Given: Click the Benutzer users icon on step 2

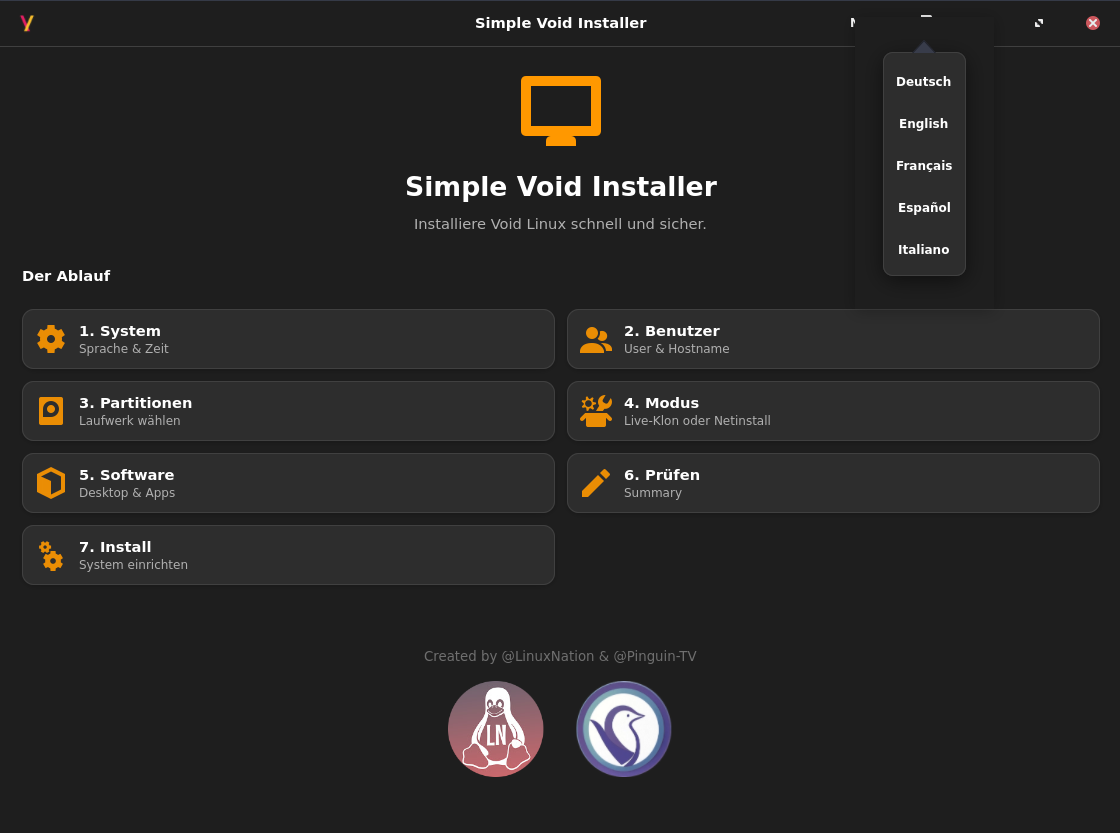Looking at the screenshot, I should pyautogui.click(x=596, y=338).
